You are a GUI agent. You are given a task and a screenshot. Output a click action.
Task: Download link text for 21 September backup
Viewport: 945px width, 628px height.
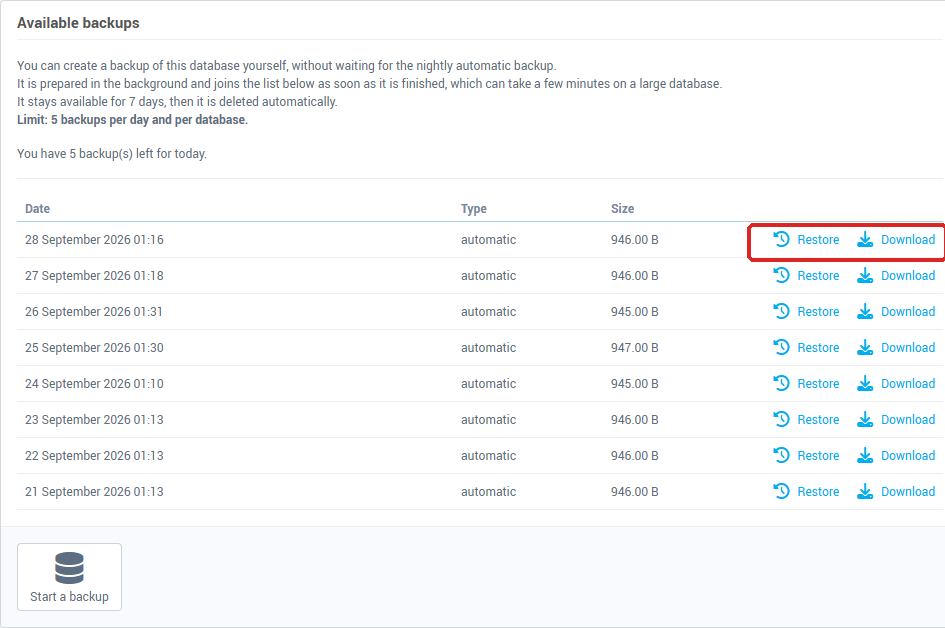click(x=908, y=492)
